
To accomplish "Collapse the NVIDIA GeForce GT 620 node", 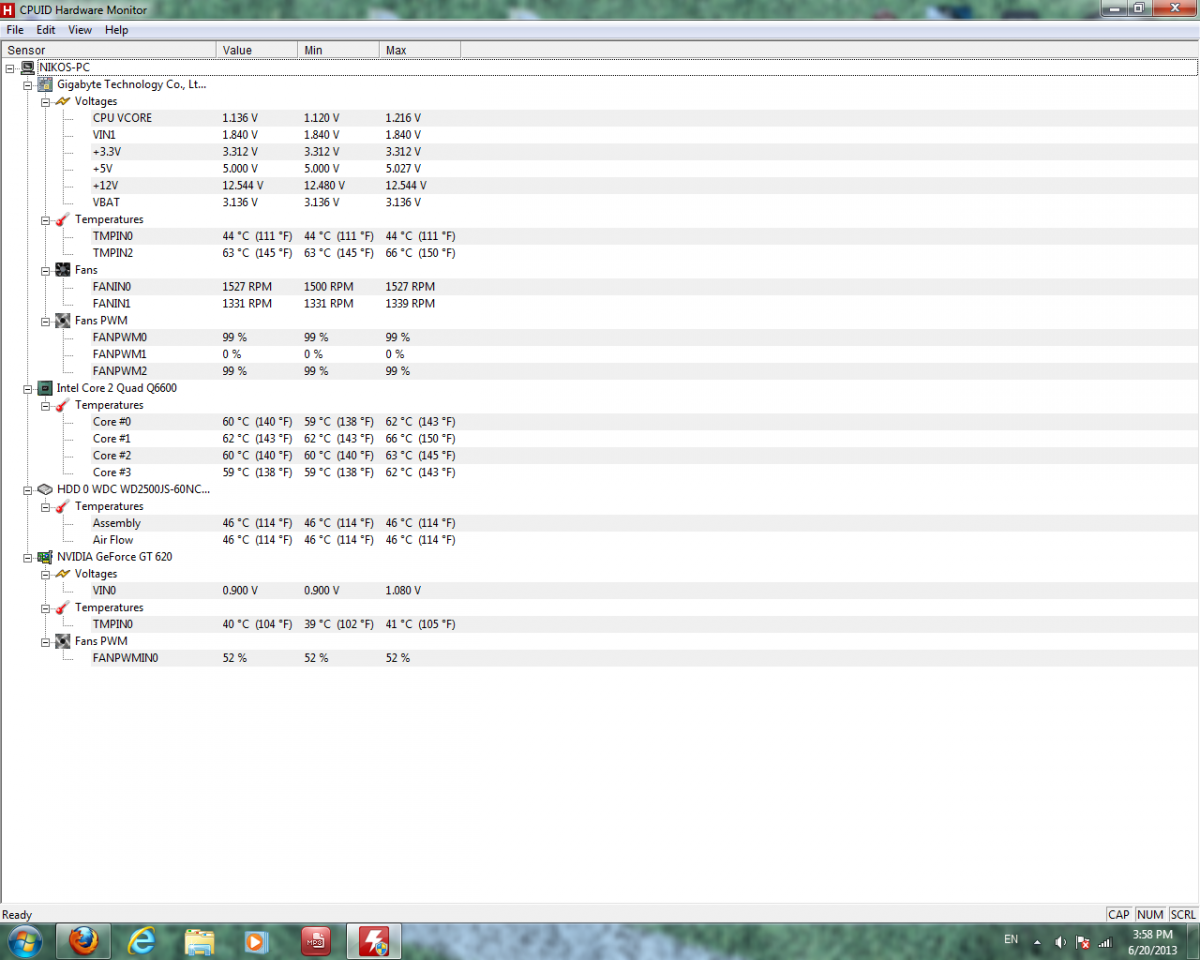I will [28, 557].
